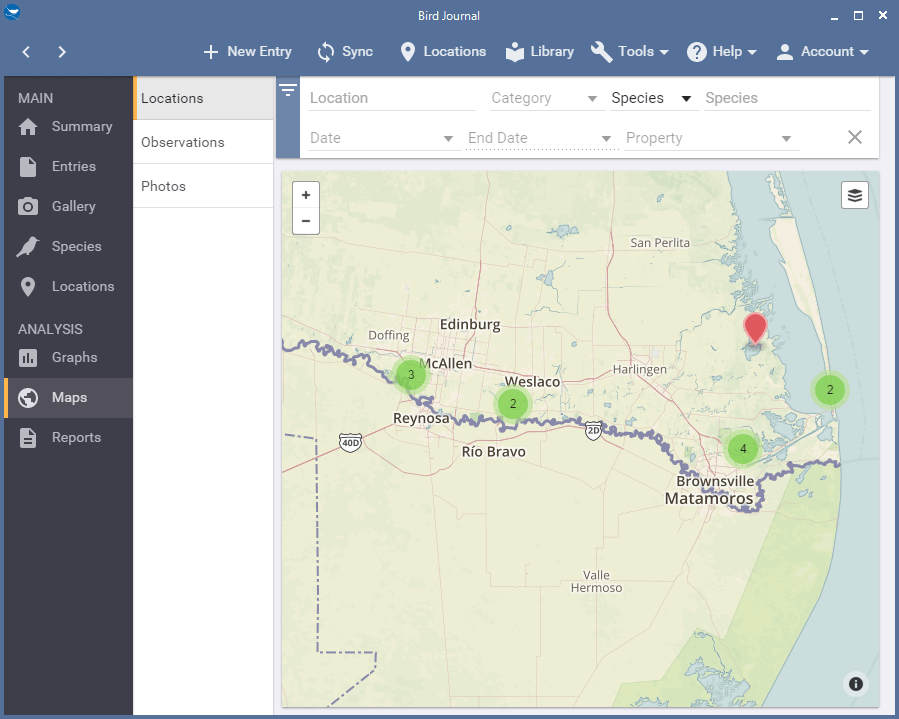899x719 pixels.
Task: Switch to the Observations map tab
Action: (204, 142)
